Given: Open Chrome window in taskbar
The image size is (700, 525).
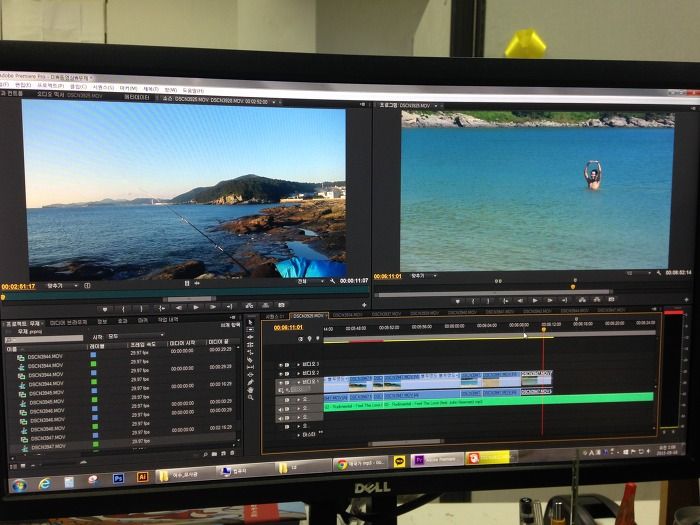Looking at the screenshot, I should [x=362, y=464].
